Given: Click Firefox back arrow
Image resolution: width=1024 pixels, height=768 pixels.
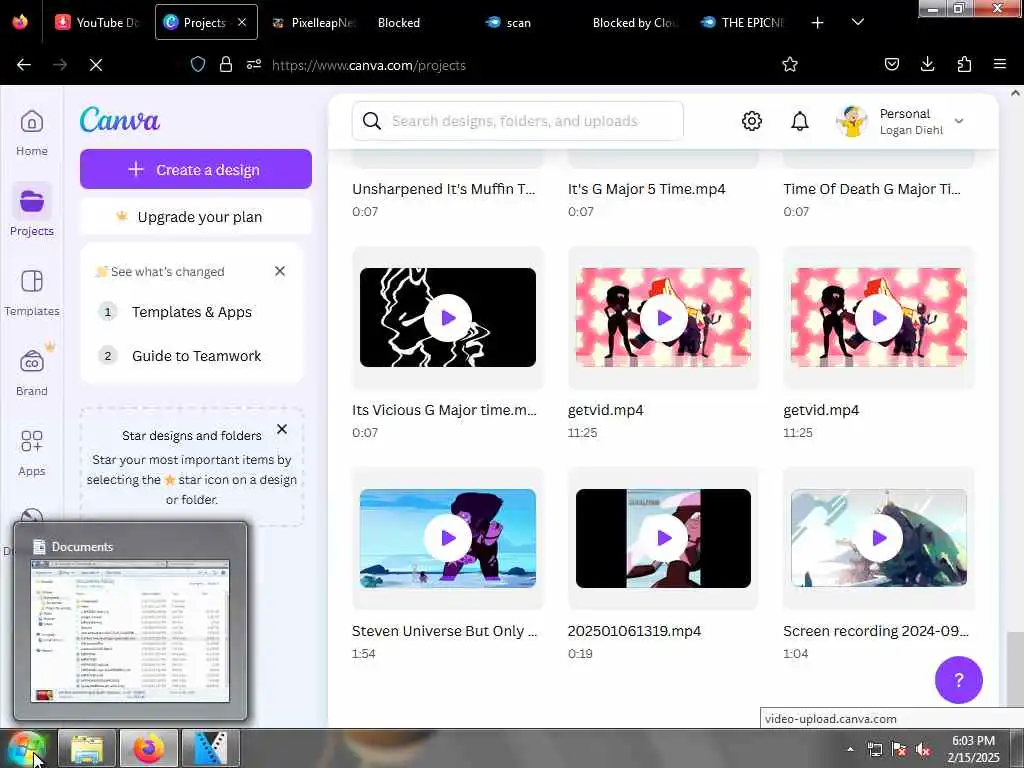Looking at the screenshot, I should [x=24, y=65].
